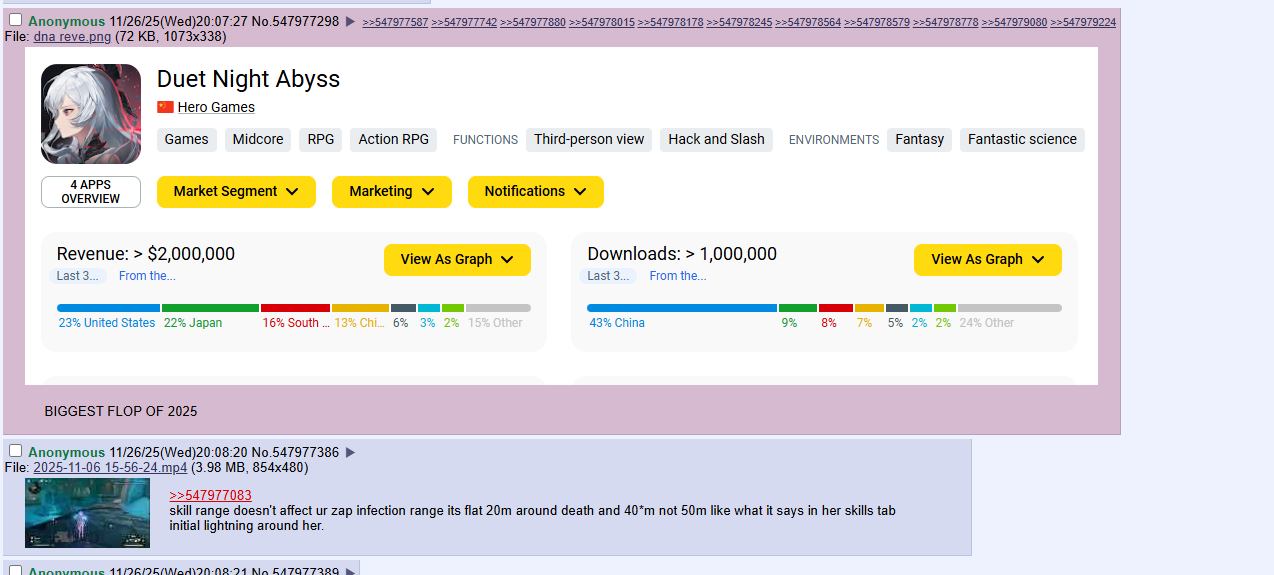The width and height of the screenshot is (1274, 575).
Task: Click '15% Other' under Revenue
Action: [495, 323]
